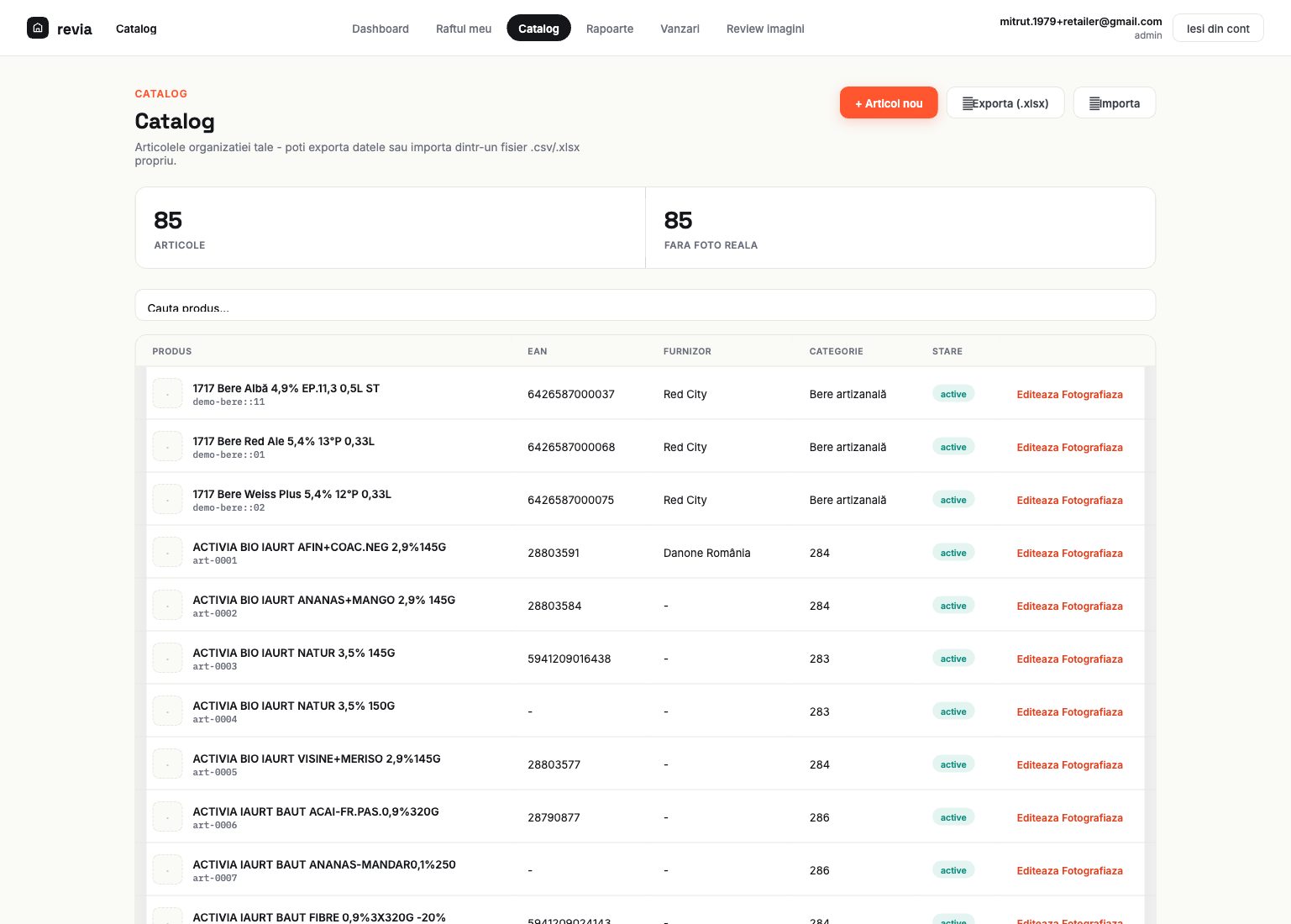Click Fotografiaza for ACTIVIA BAUT ACAI-FR.PAS row
The height and width of the screenshot is (924, 1291).
[x=1092, y=817]
